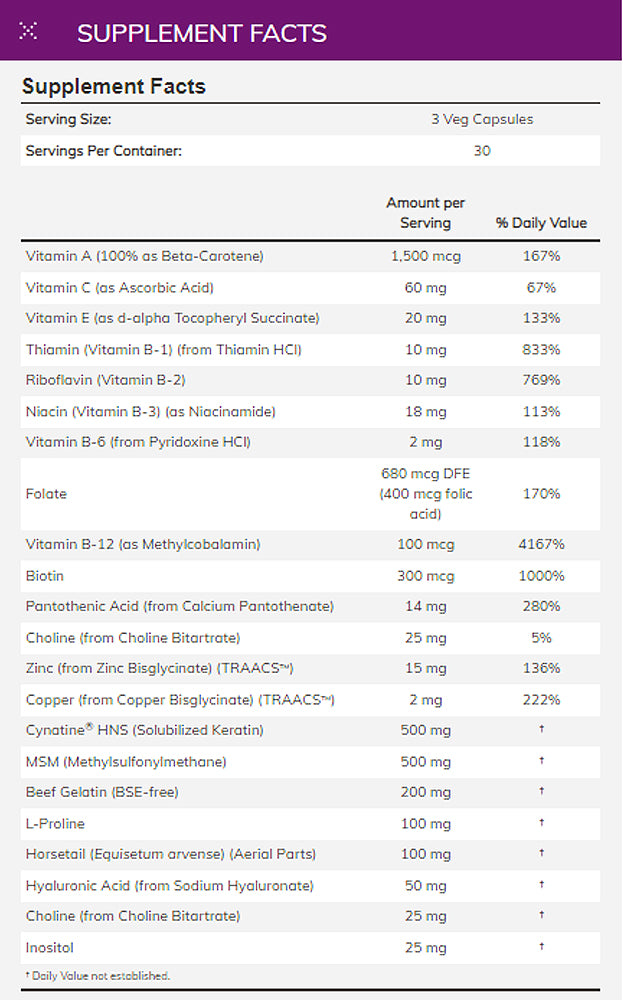The height and width of the screenshot is (1000, 623).
Task: Click the Thiamin (Vitamin B-1) entry
Action: click(x=164, y=349)
